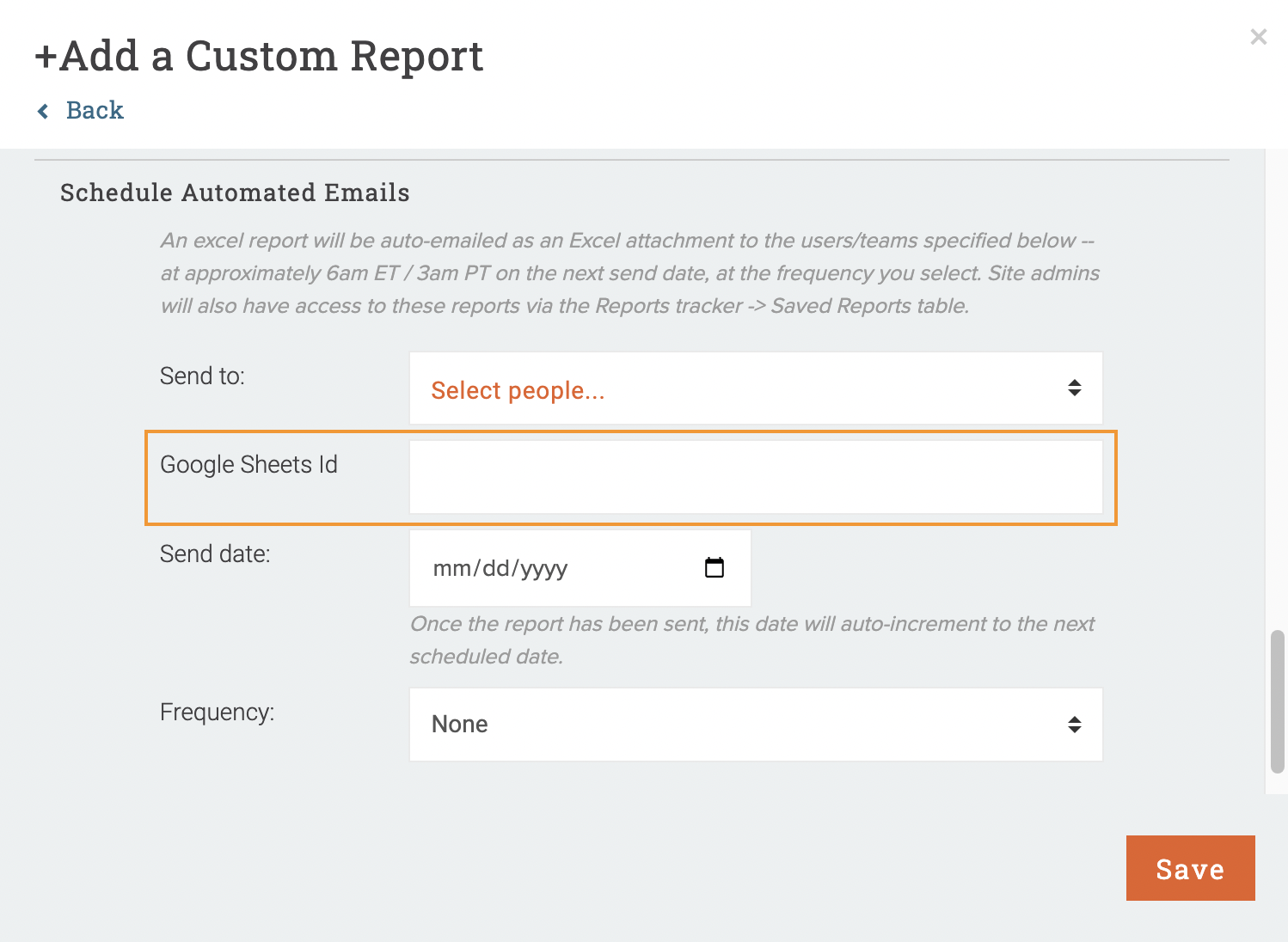Open the calendar picker icon in Send date
Image resolution: width=1288 pixels, height=942 pixels.
[x=714, y=567]
